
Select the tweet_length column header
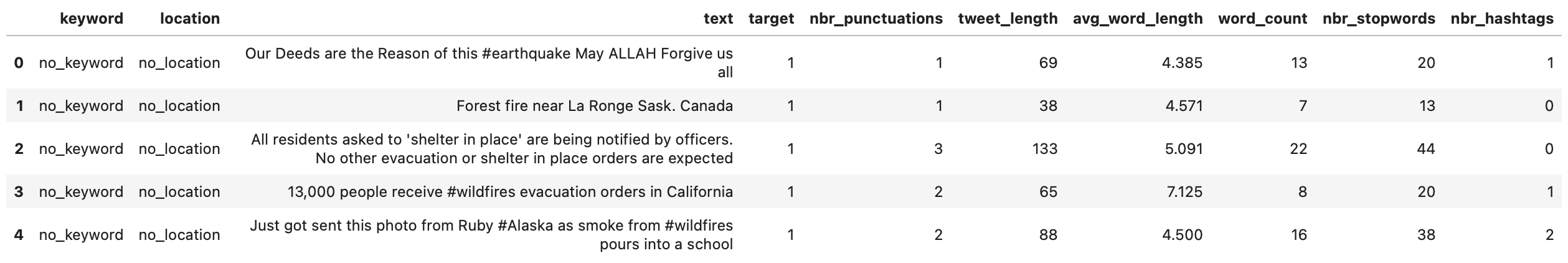pyautogui.click(x=1008, y=19)
